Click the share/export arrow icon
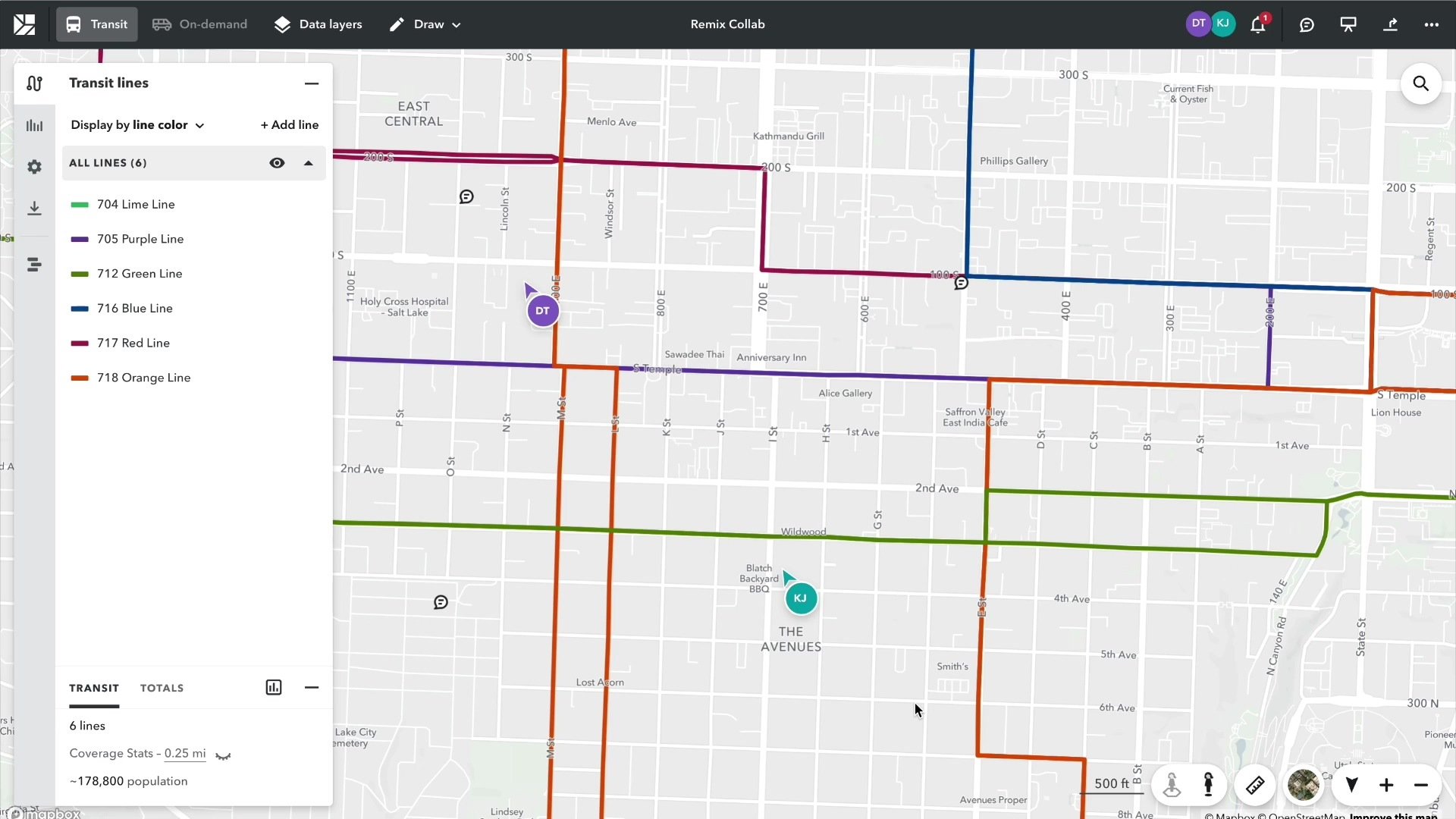The image size is (1456, 819). click(x=1390, y=24)
